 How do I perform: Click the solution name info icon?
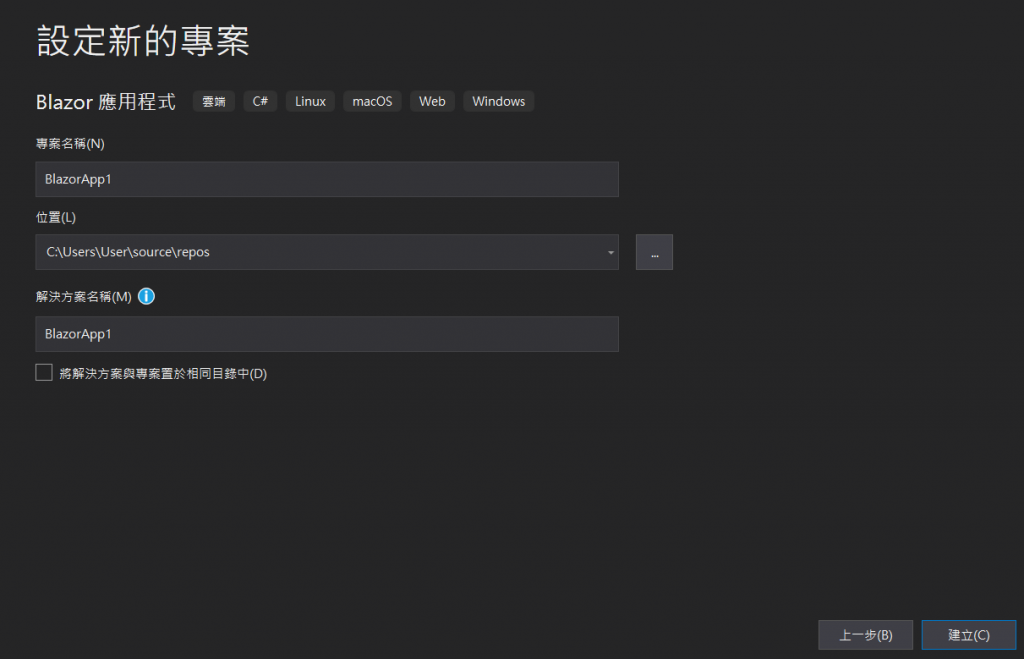(146, 297)
